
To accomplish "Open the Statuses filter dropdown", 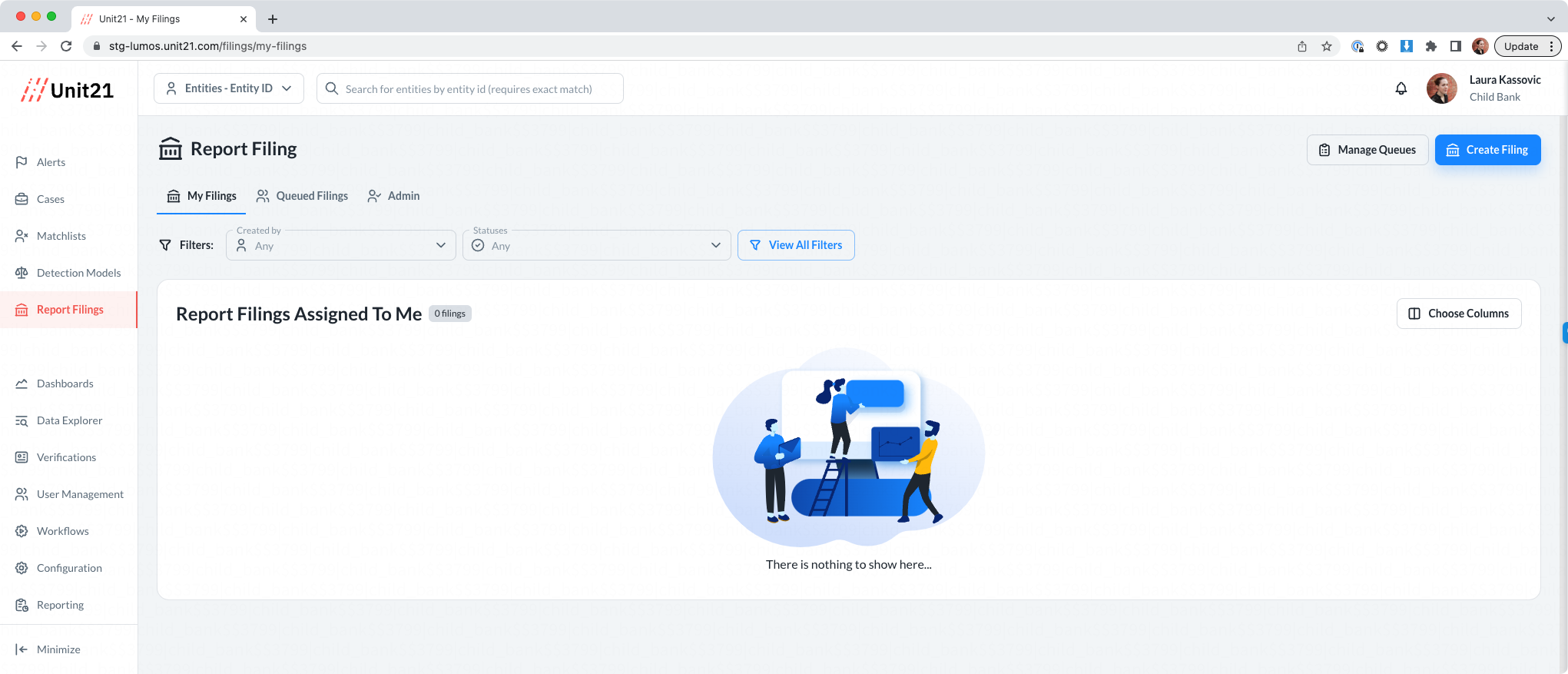I will point(597,245).
